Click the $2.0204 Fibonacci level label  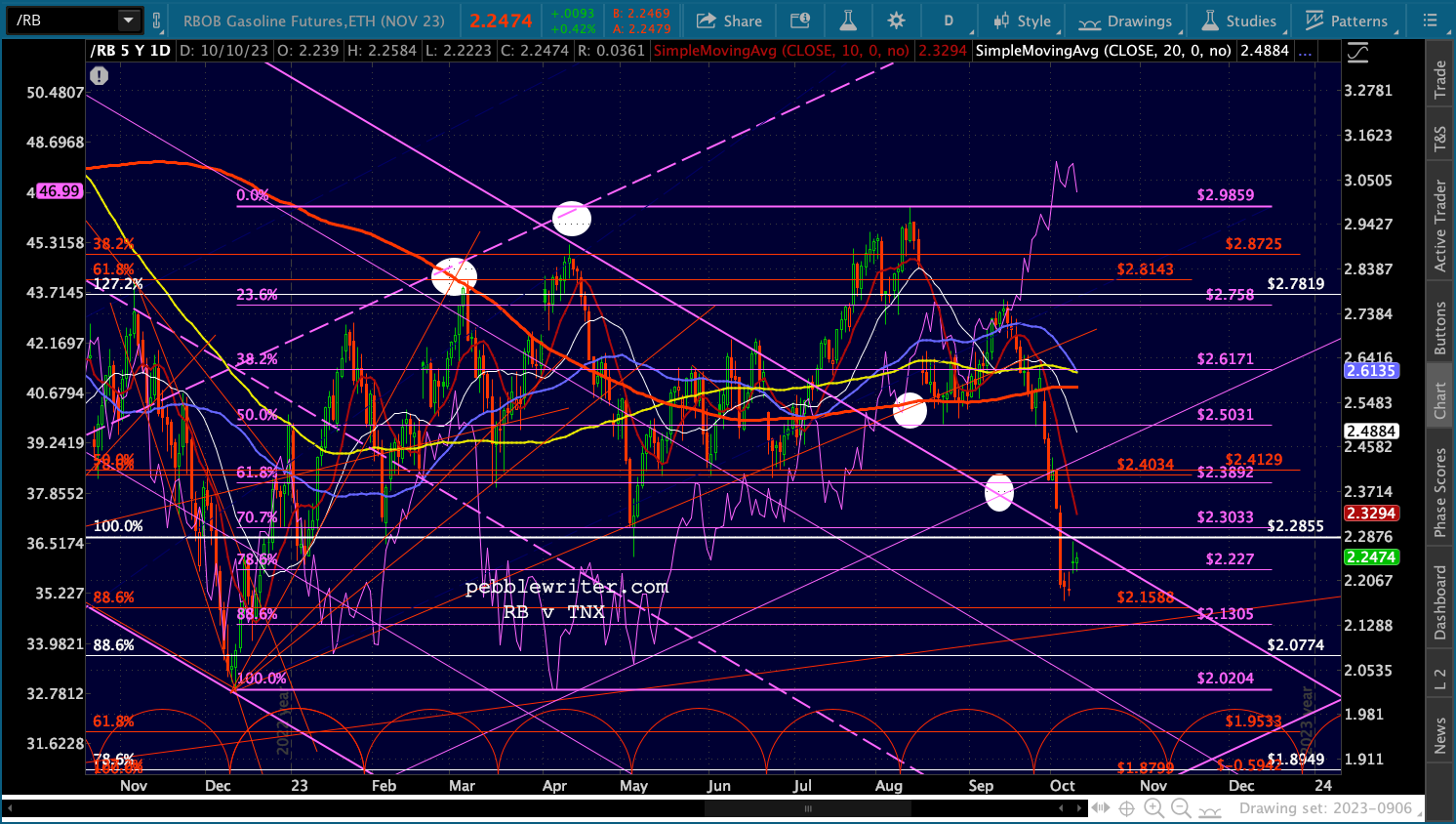[1226, 679]
